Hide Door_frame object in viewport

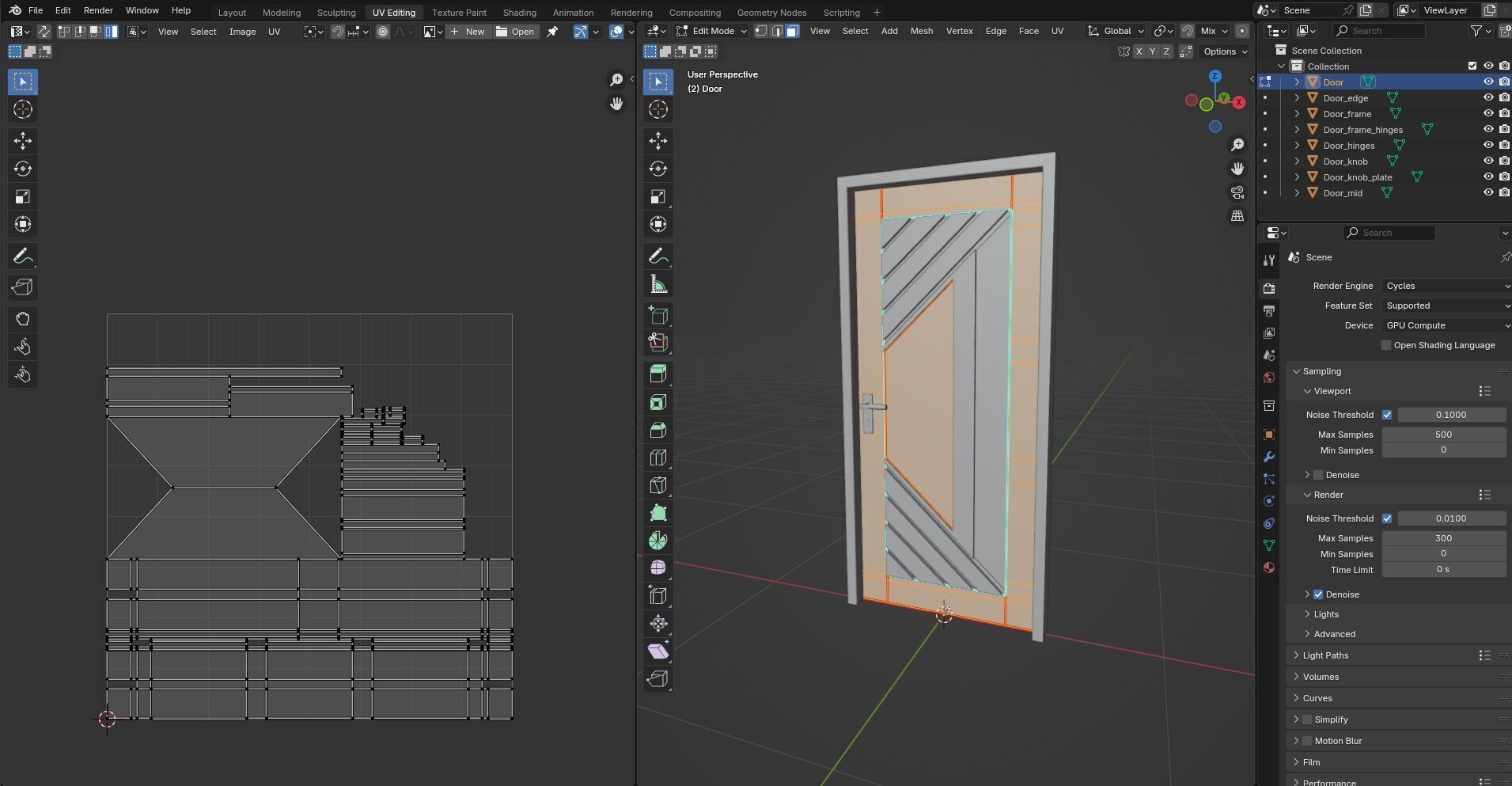[1488, 114]
